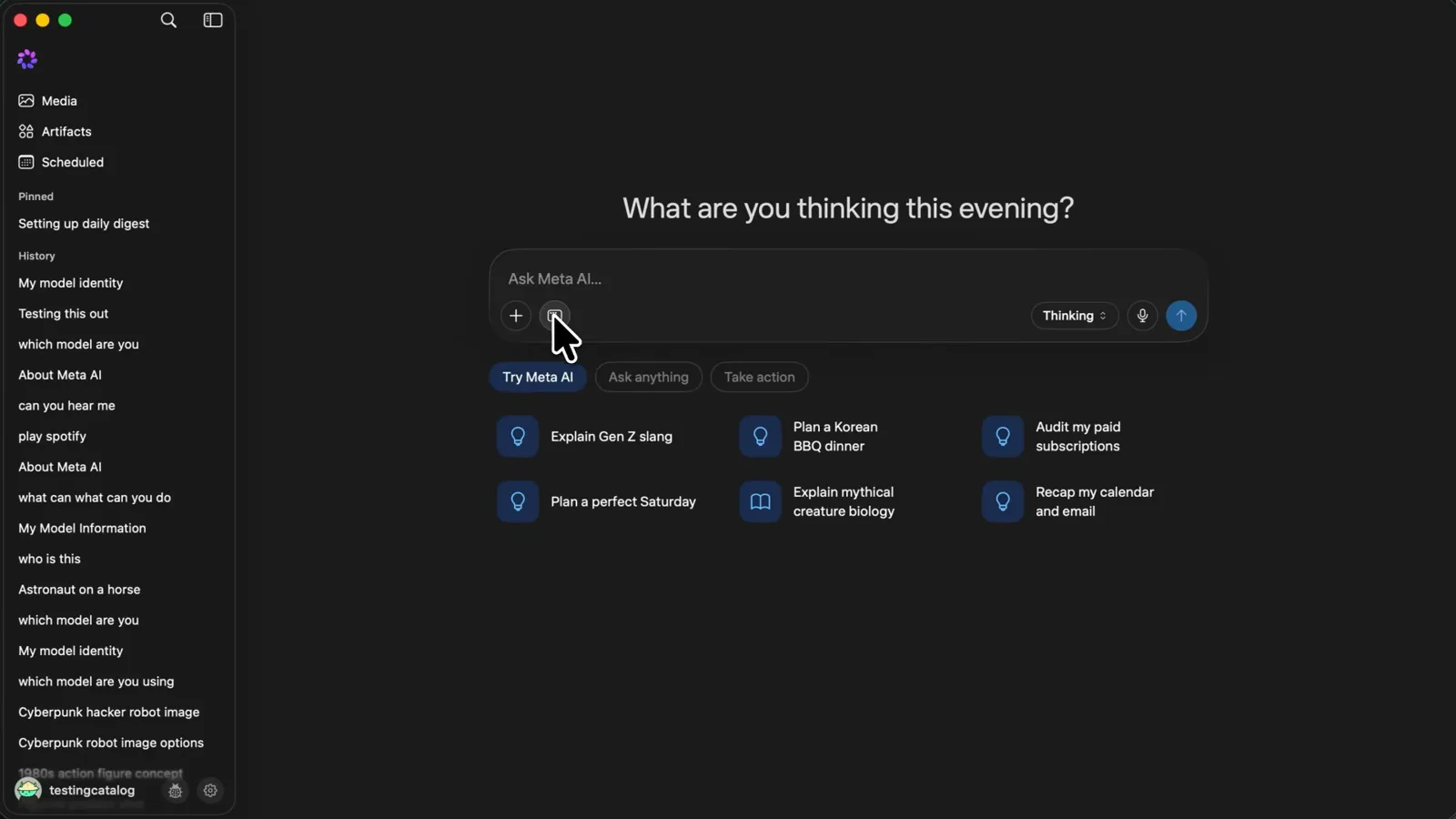This screenshot has height=819, width=1456.
Task: Open the search icon in sidebar
Action: click(168, 20)
